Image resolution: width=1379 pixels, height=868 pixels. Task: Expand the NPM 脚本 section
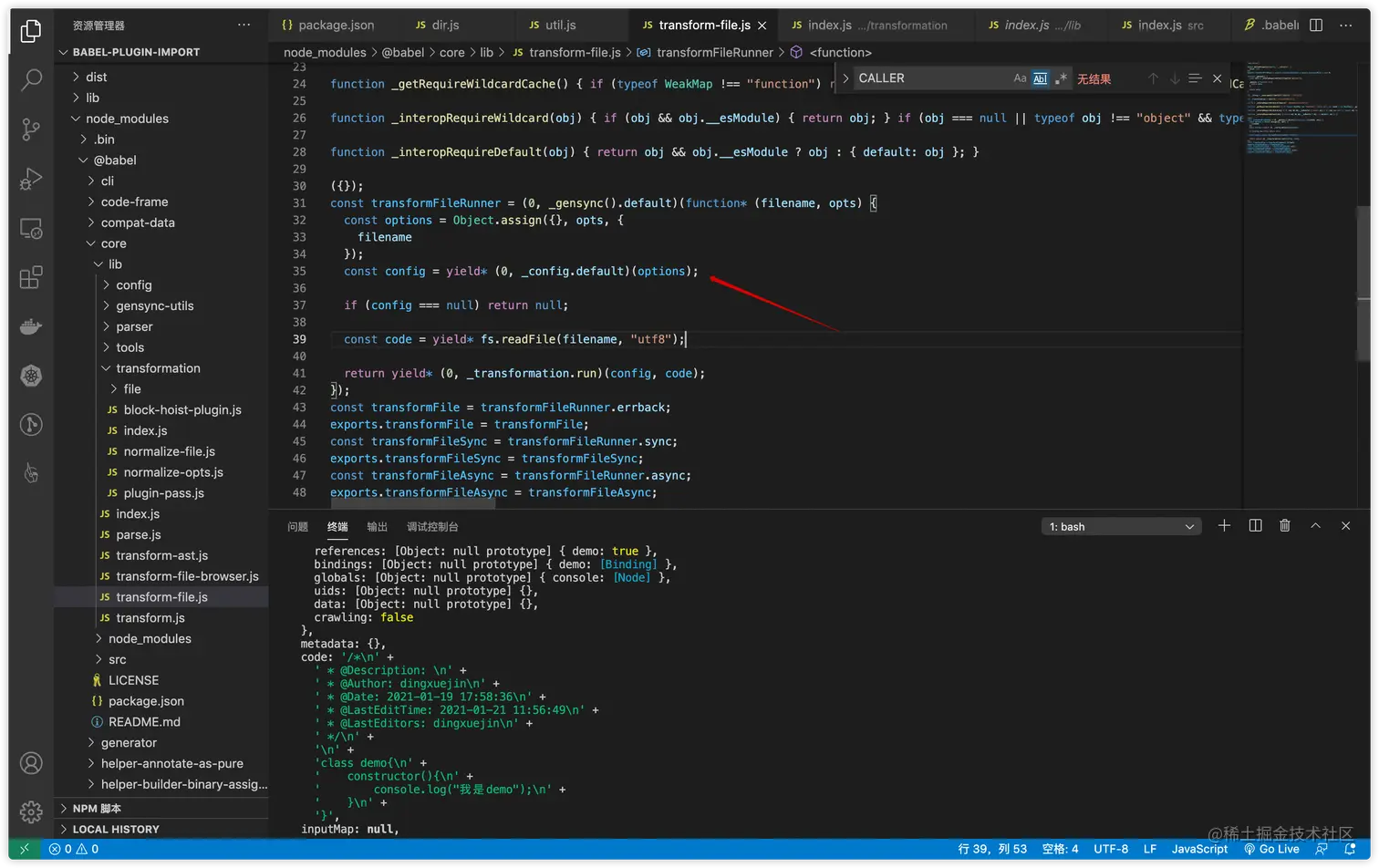click(161, 809)
